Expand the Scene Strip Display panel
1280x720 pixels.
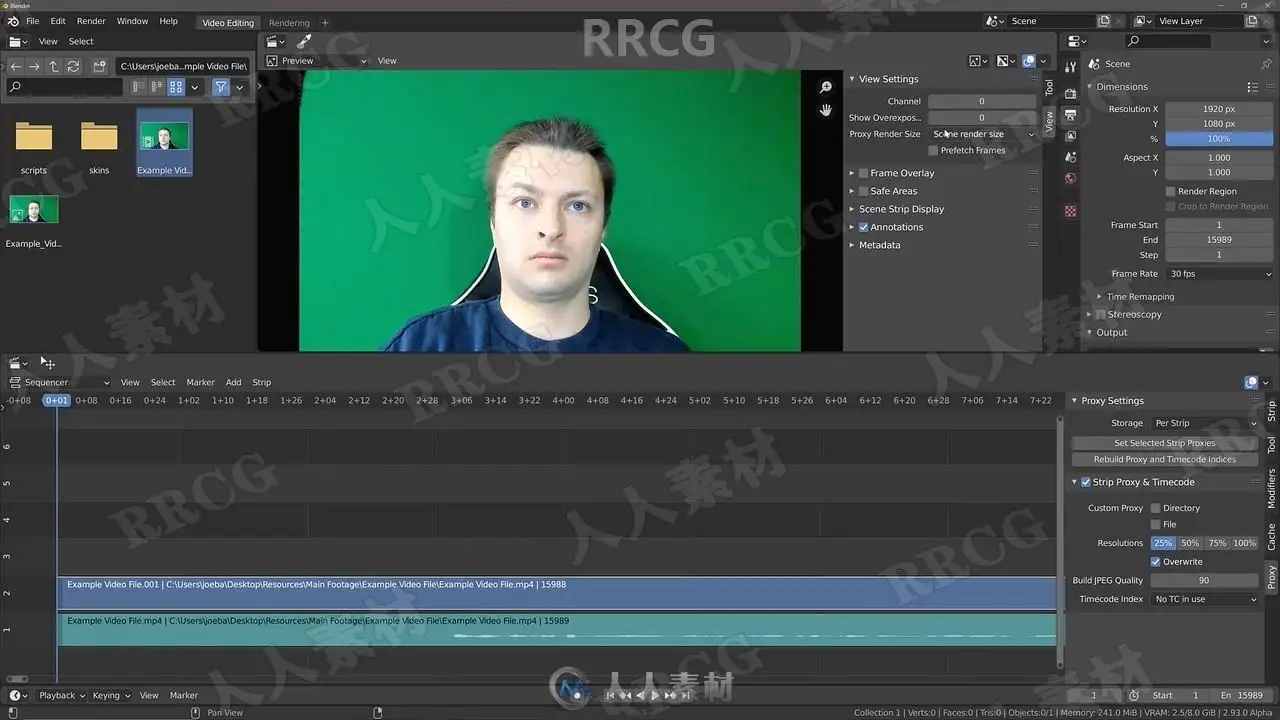[x=901, y=209]
